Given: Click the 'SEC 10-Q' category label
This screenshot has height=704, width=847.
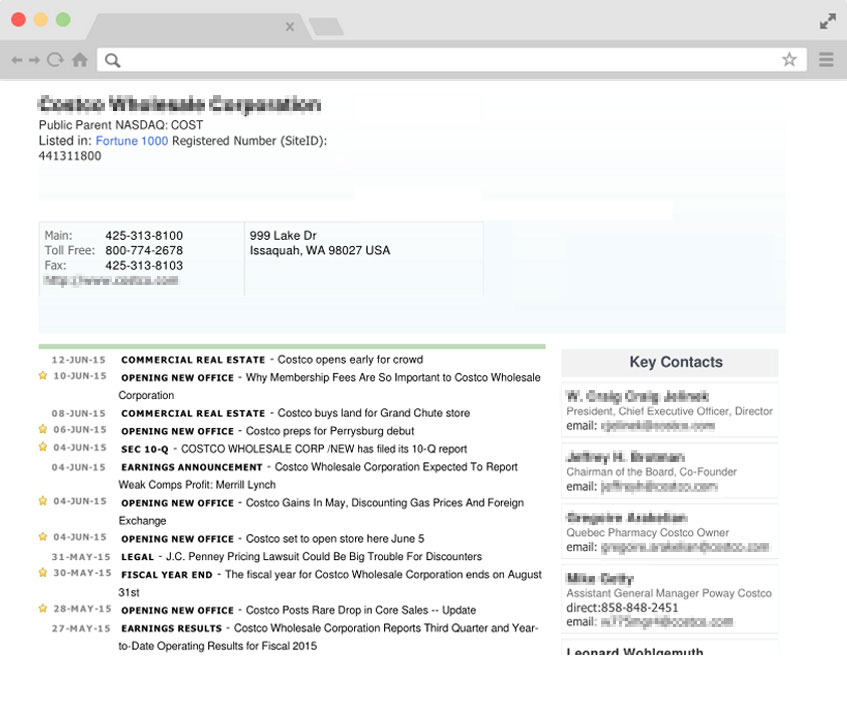Looking at the screenshot, I should point(145,449).
